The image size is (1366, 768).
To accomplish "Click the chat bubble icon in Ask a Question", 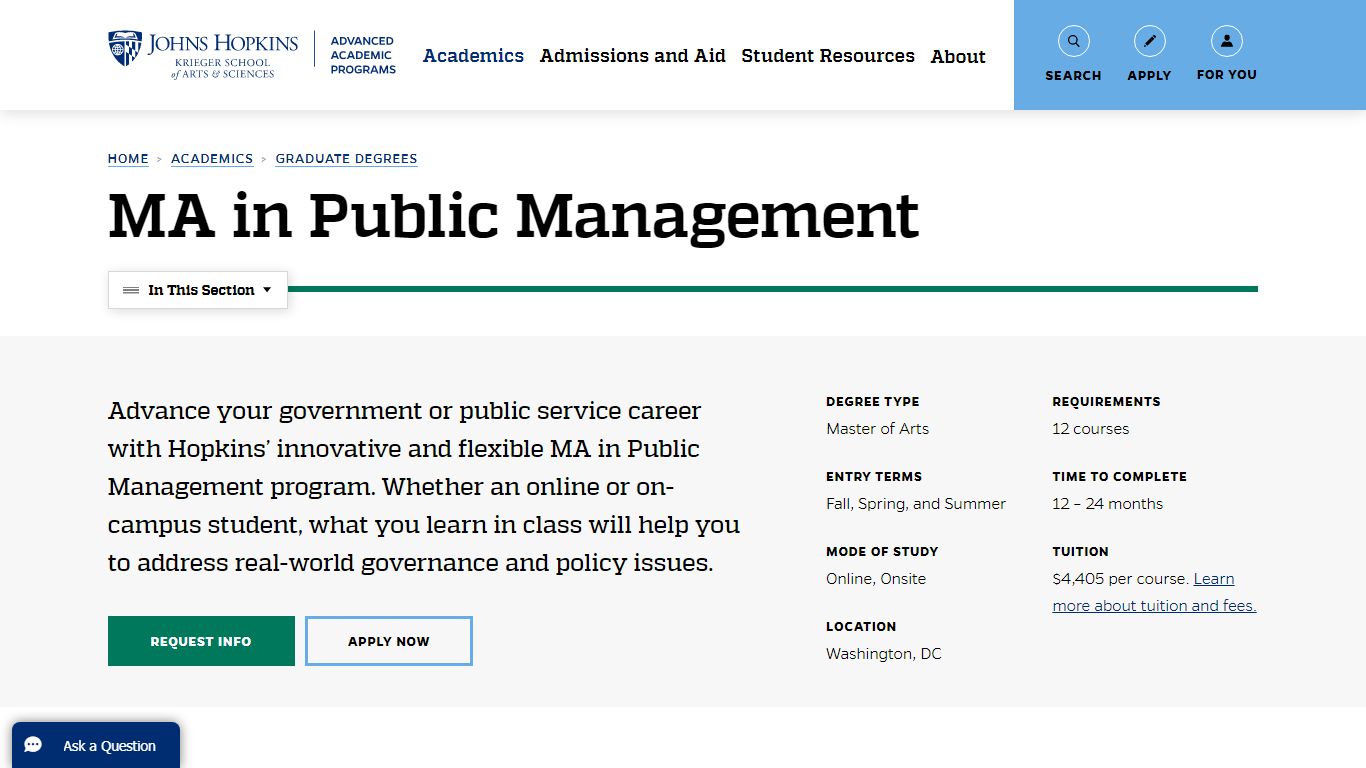I will click(x=34, y=746).
